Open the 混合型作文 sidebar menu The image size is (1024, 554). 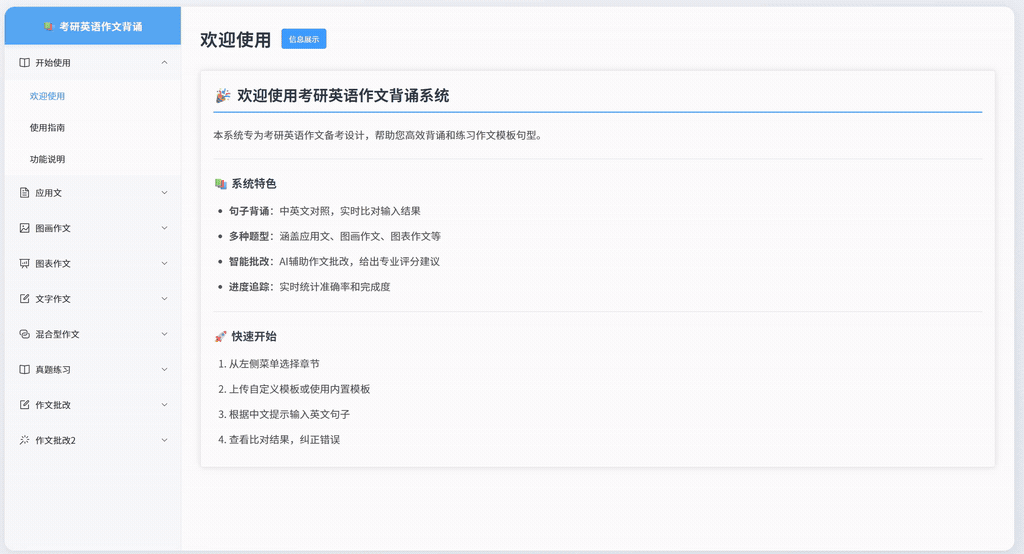coord(93,334)
